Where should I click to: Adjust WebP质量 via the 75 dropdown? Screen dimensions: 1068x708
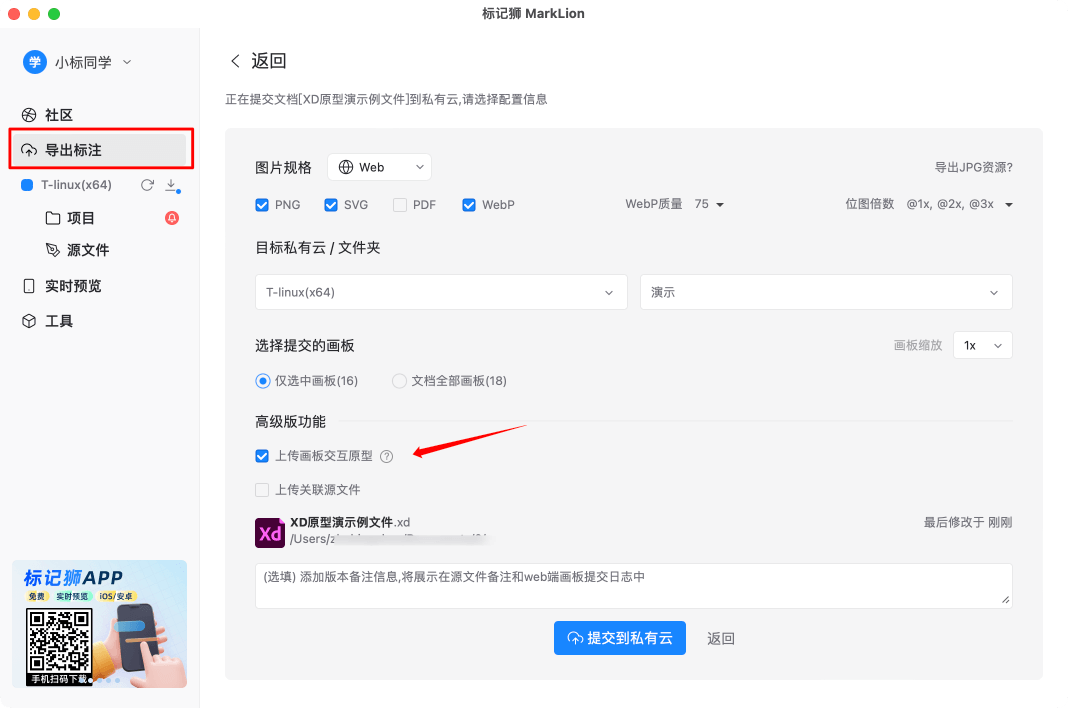click(711, 204)
